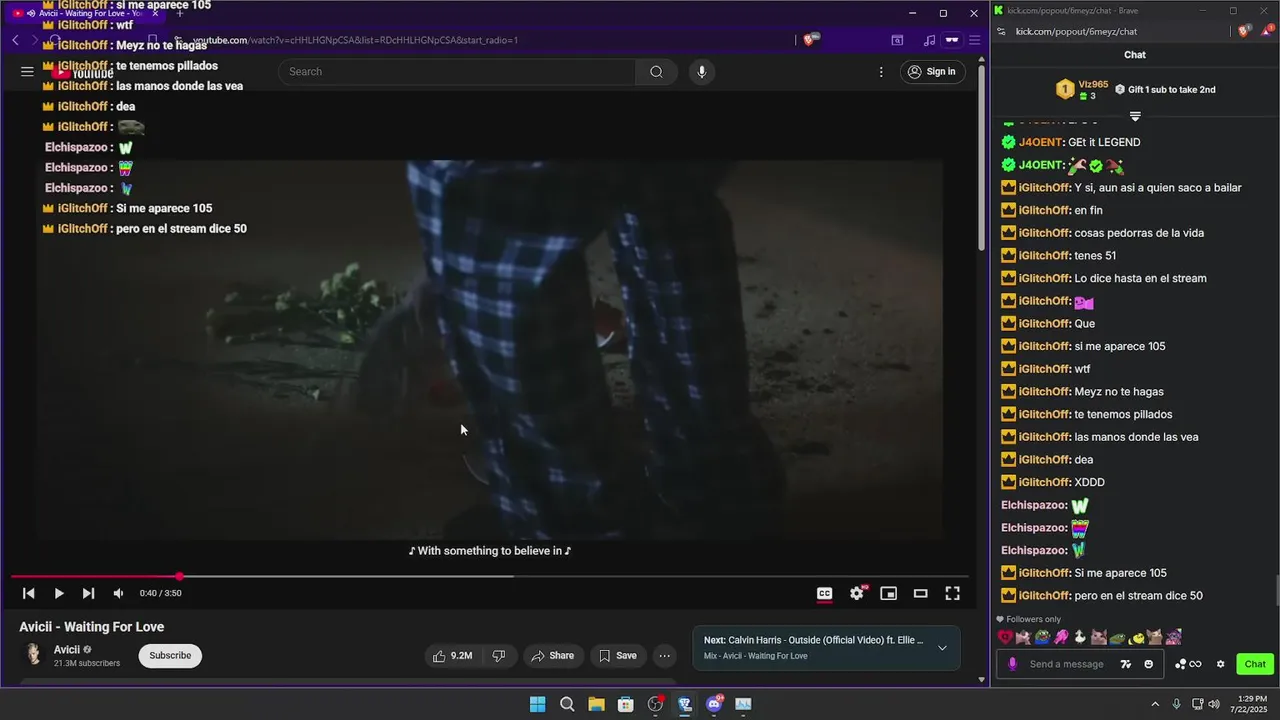Open Brave Rewards triangle icon in Kick window
Viewport: 1280px width, 720px height.
[x=1265, y=31]
